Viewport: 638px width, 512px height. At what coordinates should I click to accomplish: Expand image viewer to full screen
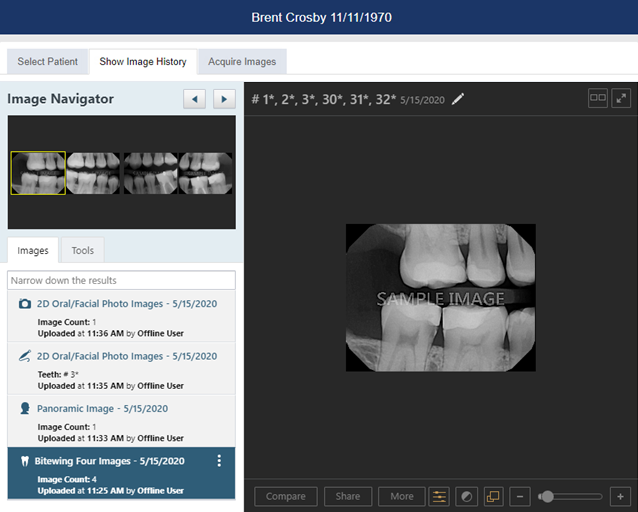point(621,98)
